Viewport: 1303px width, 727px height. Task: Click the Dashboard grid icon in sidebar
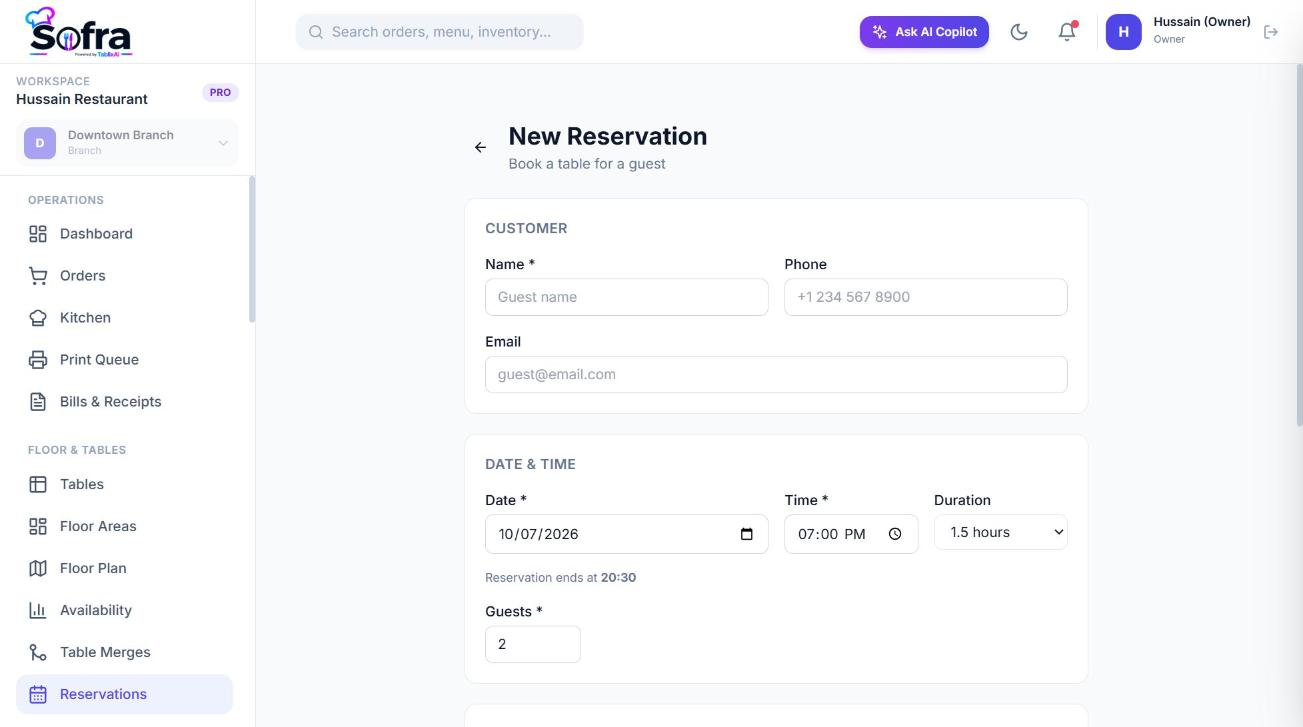[x=38, y=234]
